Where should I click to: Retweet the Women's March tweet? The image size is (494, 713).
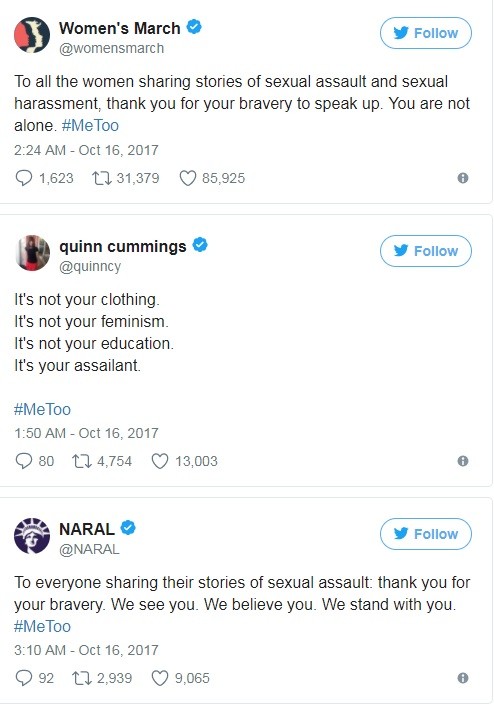coord(102,178)
